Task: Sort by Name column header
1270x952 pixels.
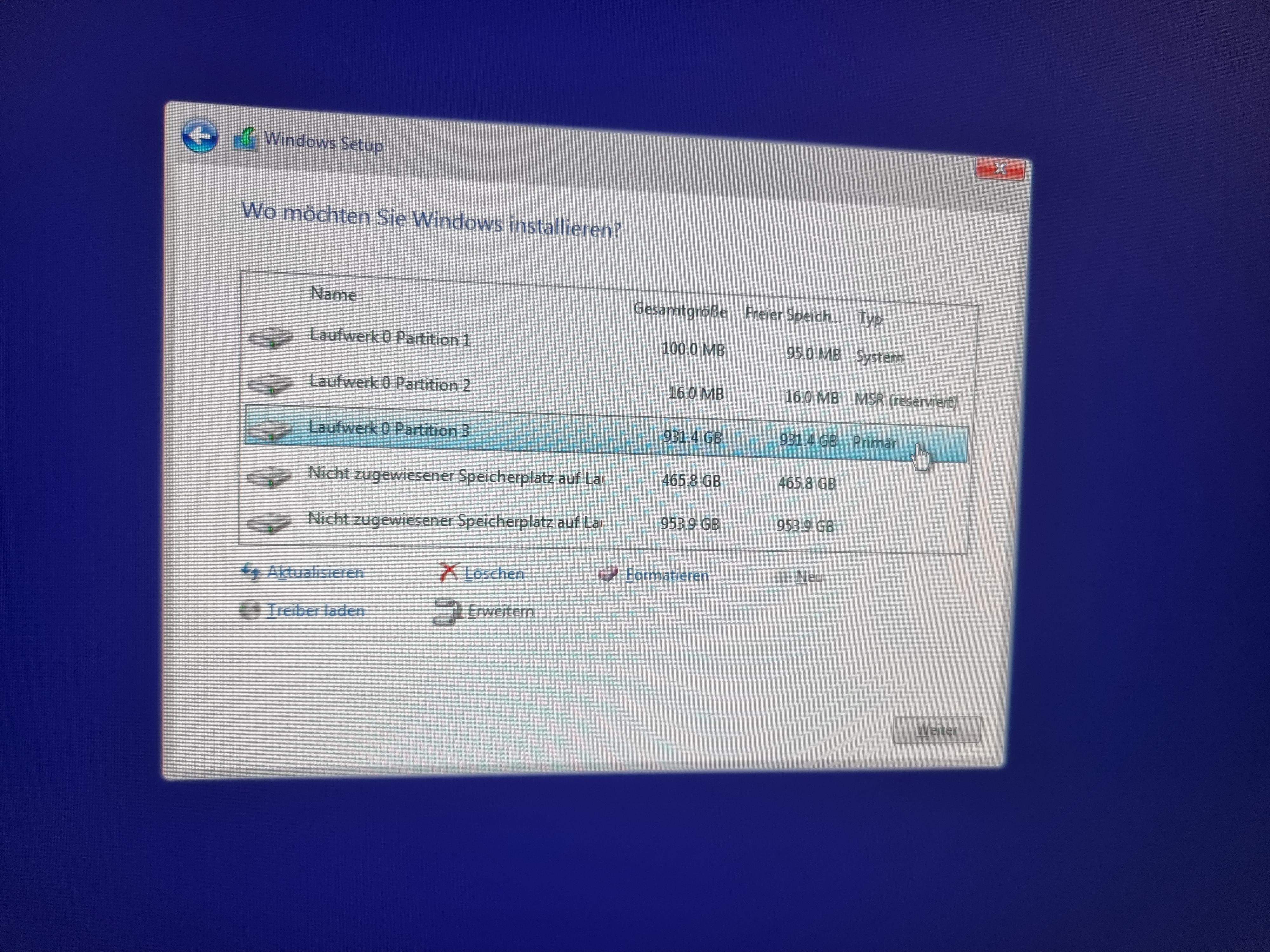Action: click(x=334, y=294)
